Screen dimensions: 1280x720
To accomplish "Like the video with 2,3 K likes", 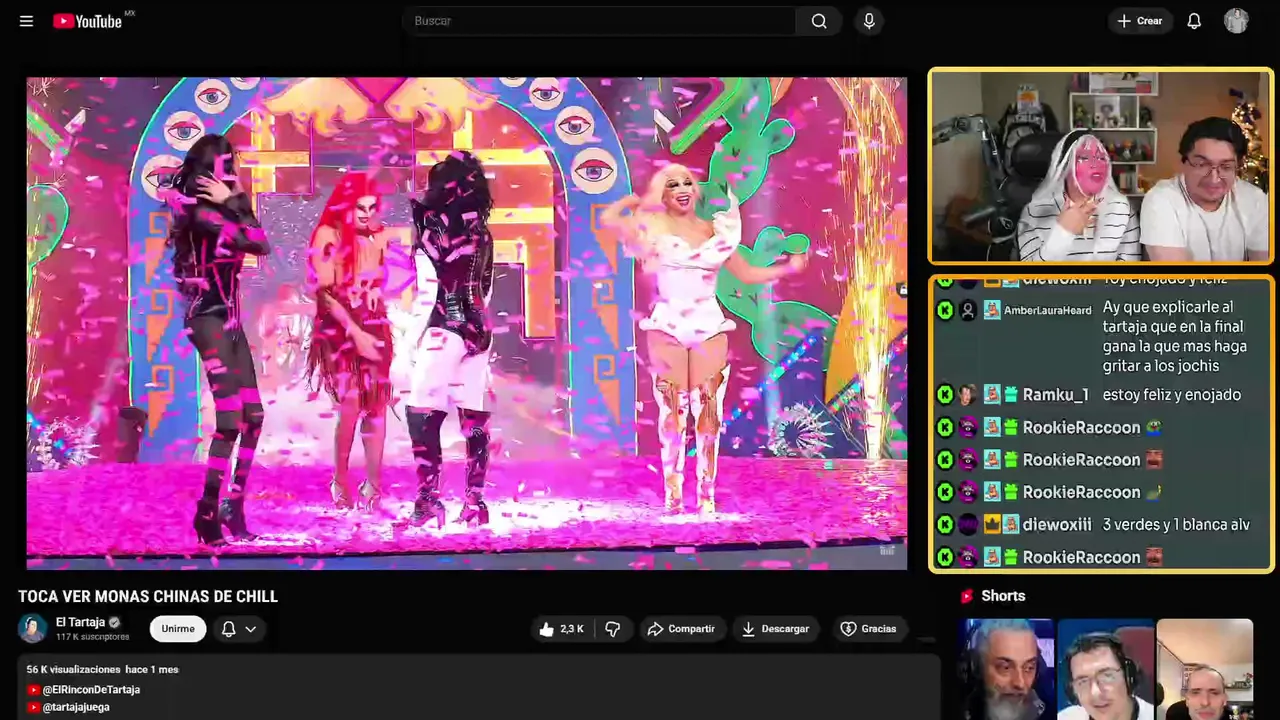I will click(561, 629).
